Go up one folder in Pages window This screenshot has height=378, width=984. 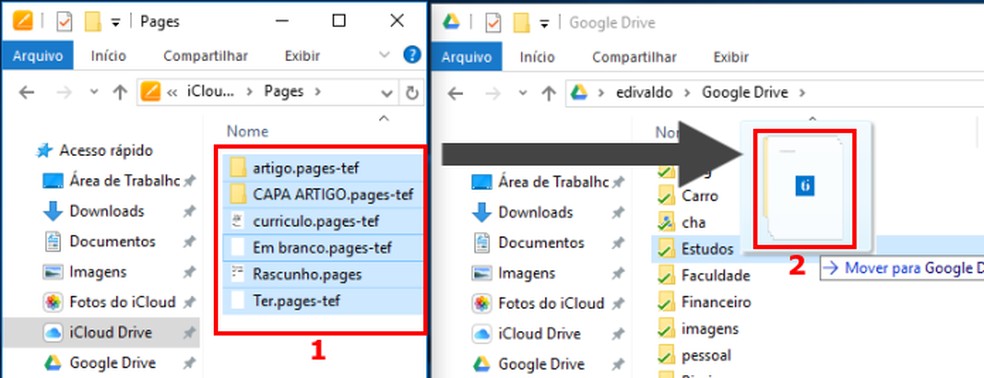coord(119,92)
